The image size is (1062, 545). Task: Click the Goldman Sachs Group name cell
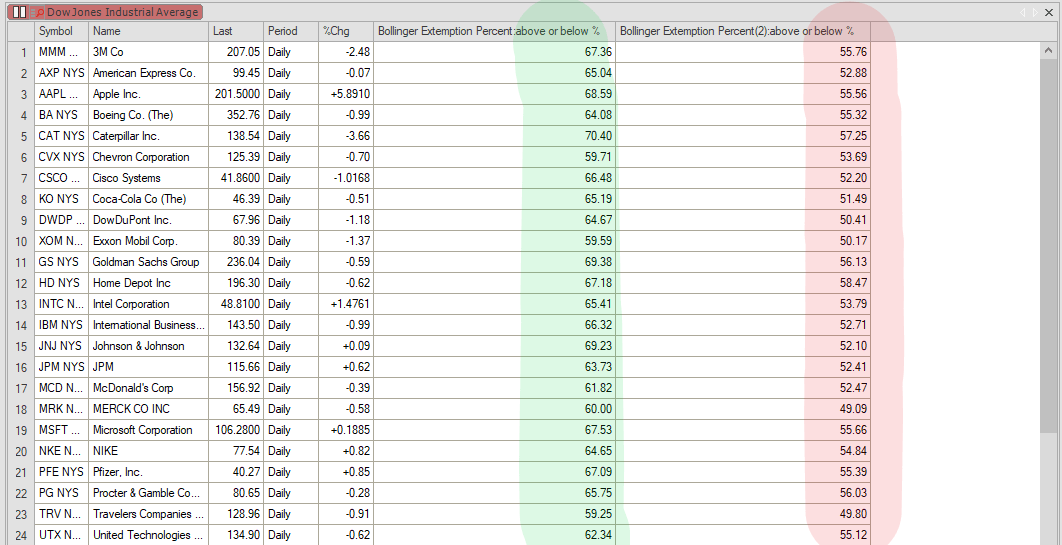pyautogui.click(x=148, y=262)
